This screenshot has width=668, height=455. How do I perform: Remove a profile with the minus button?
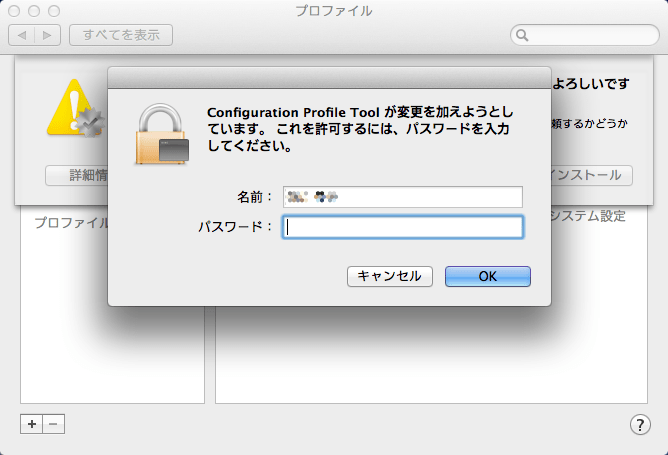[53, 424]
